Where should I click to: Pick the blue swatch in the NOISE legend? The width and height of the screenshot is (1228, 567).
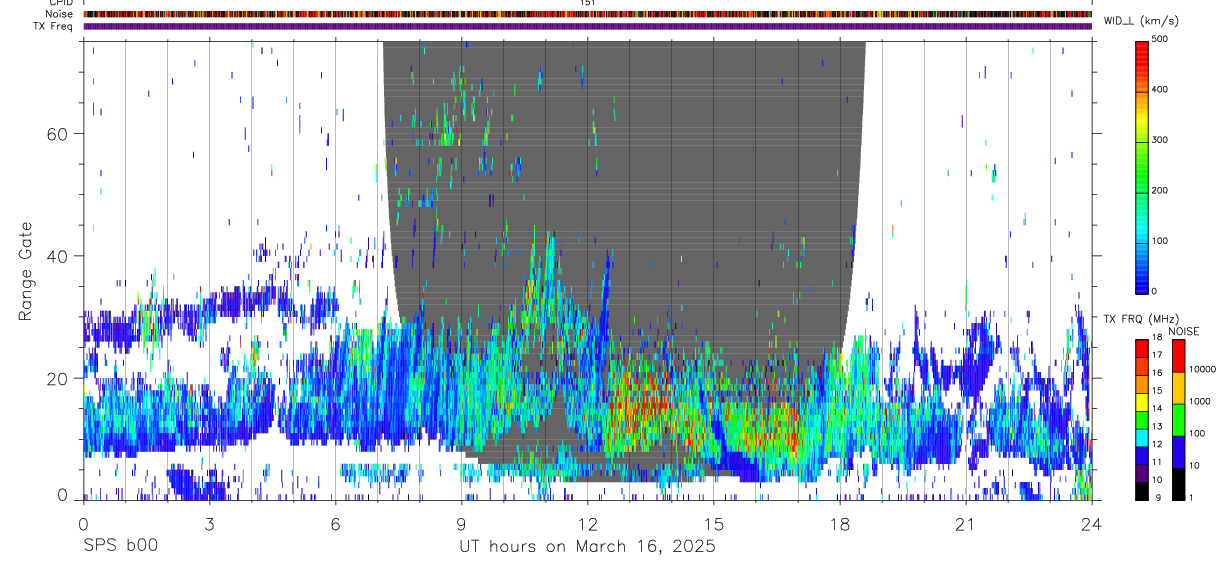click(1179, 451)
